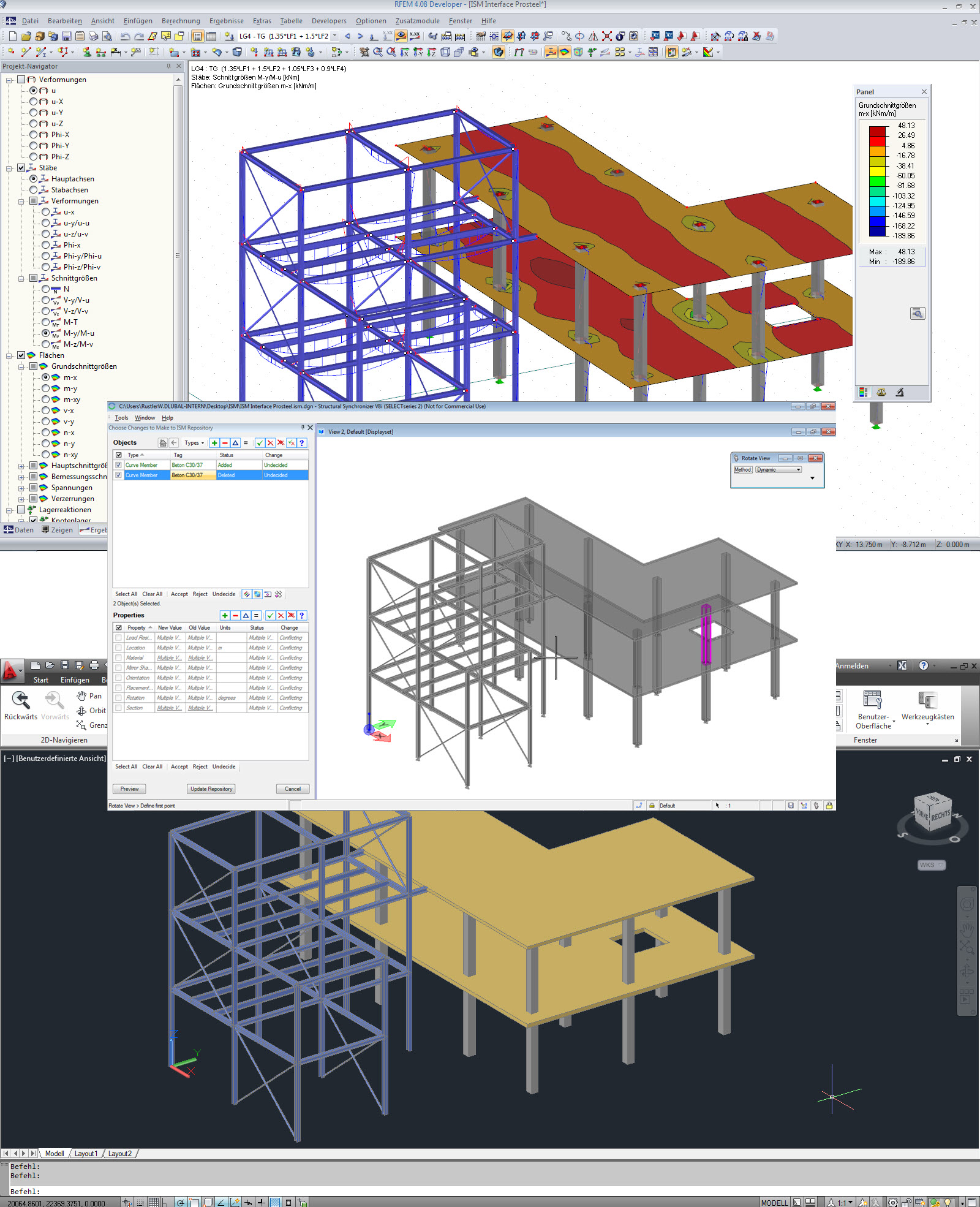Click the Save icon in RFEM toolbar
Image resolution: width=980 pixels, height=1207 pixels.
point(66,36)
